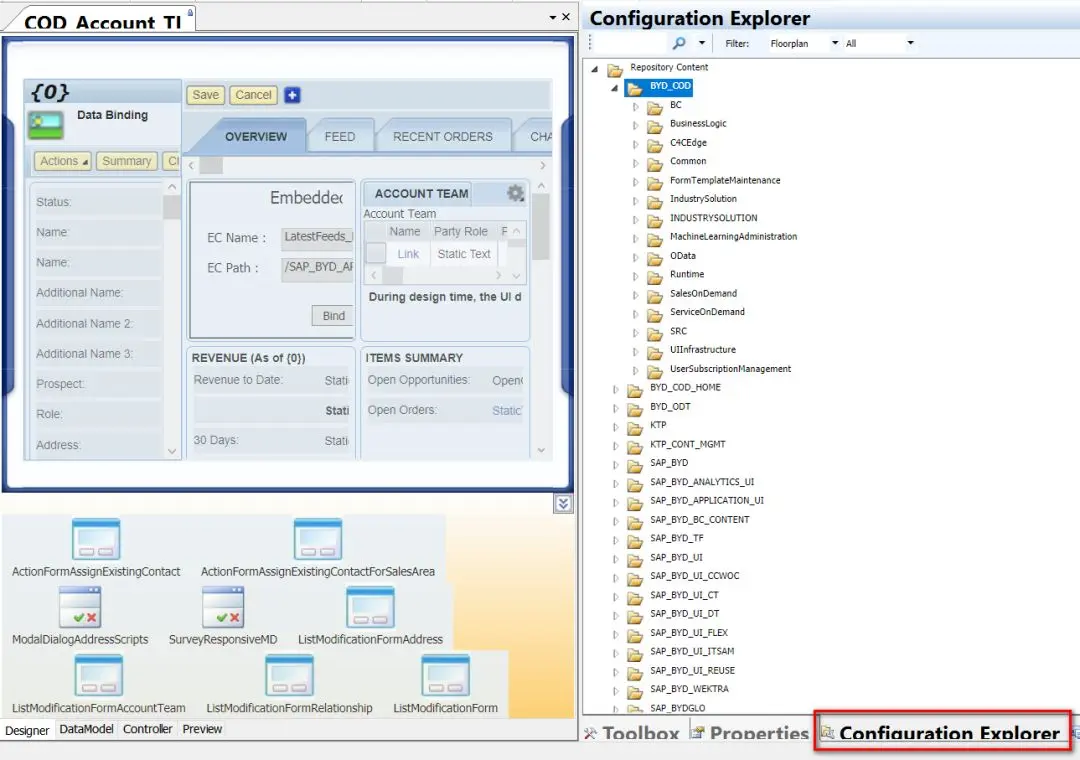The height and width of the screenshot is (760, 1080).
Task: Collapse the BYD_COD tree node
Action: tap(614, 88)
